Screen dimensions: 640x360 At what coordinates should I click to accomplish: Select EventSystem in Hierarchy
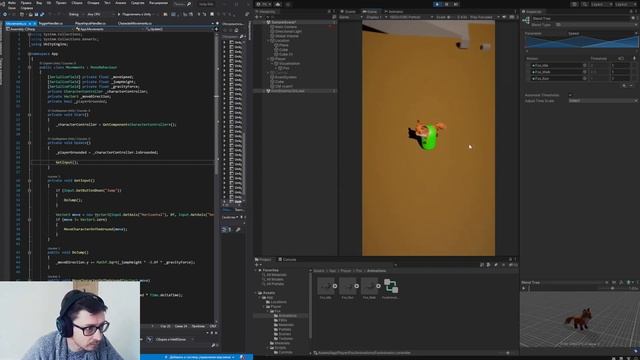(x=285, y=77)
